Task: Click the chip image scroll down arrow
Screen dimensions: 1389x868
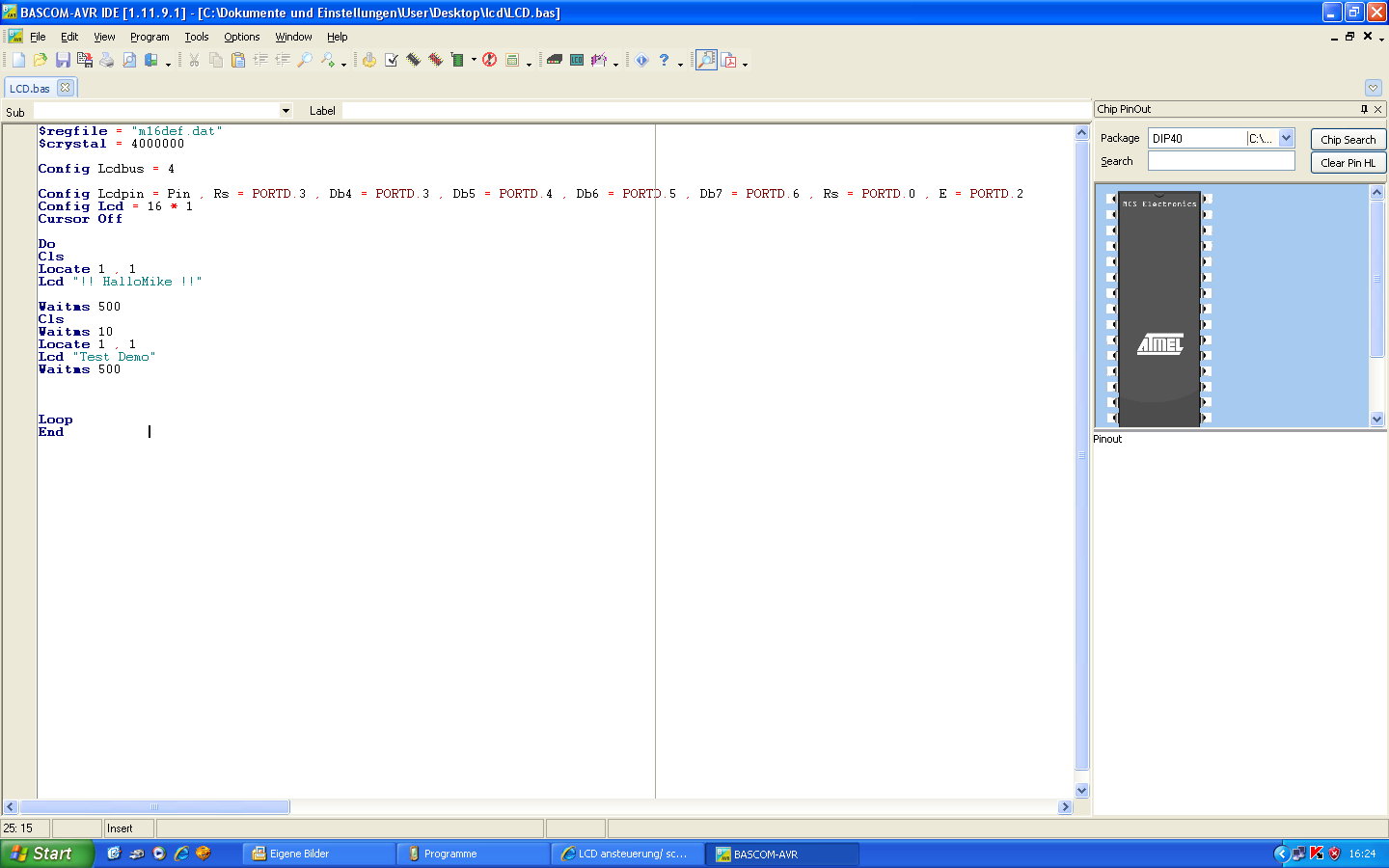Action: point(1376,419)
